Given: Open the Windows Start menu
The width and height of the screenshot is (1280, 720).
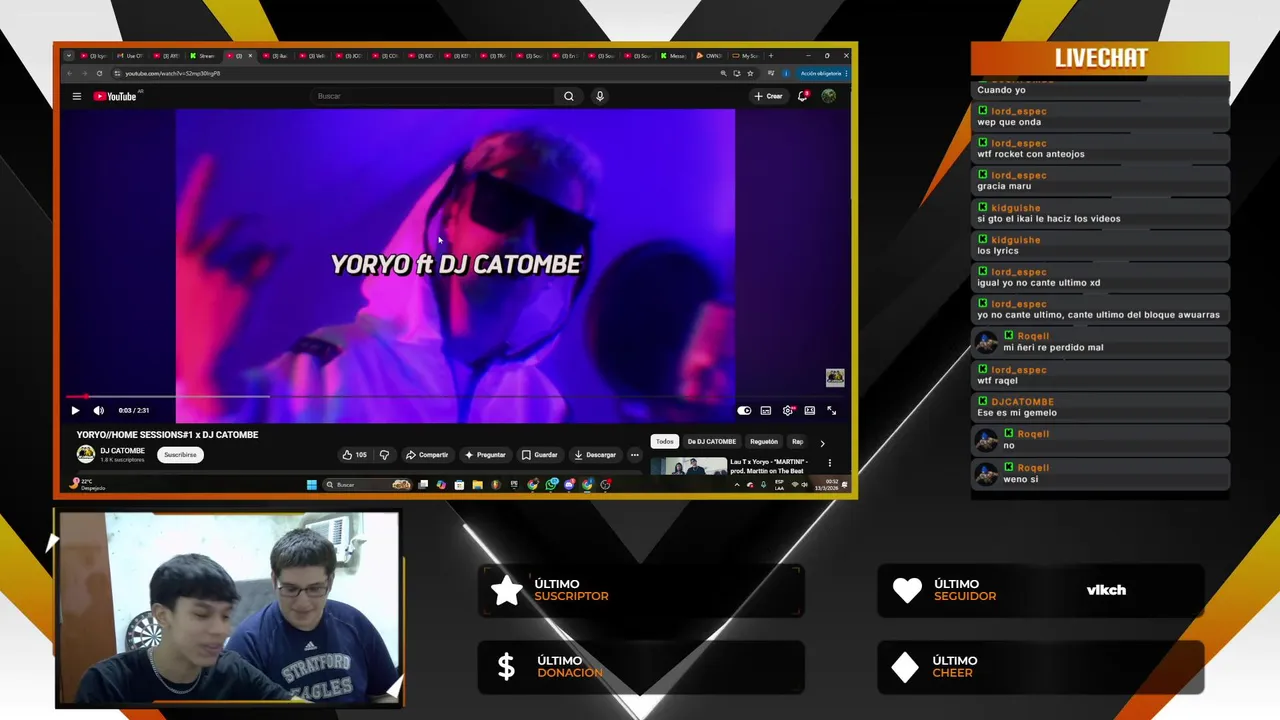Looking at the screenshot, I should [312, 485].
